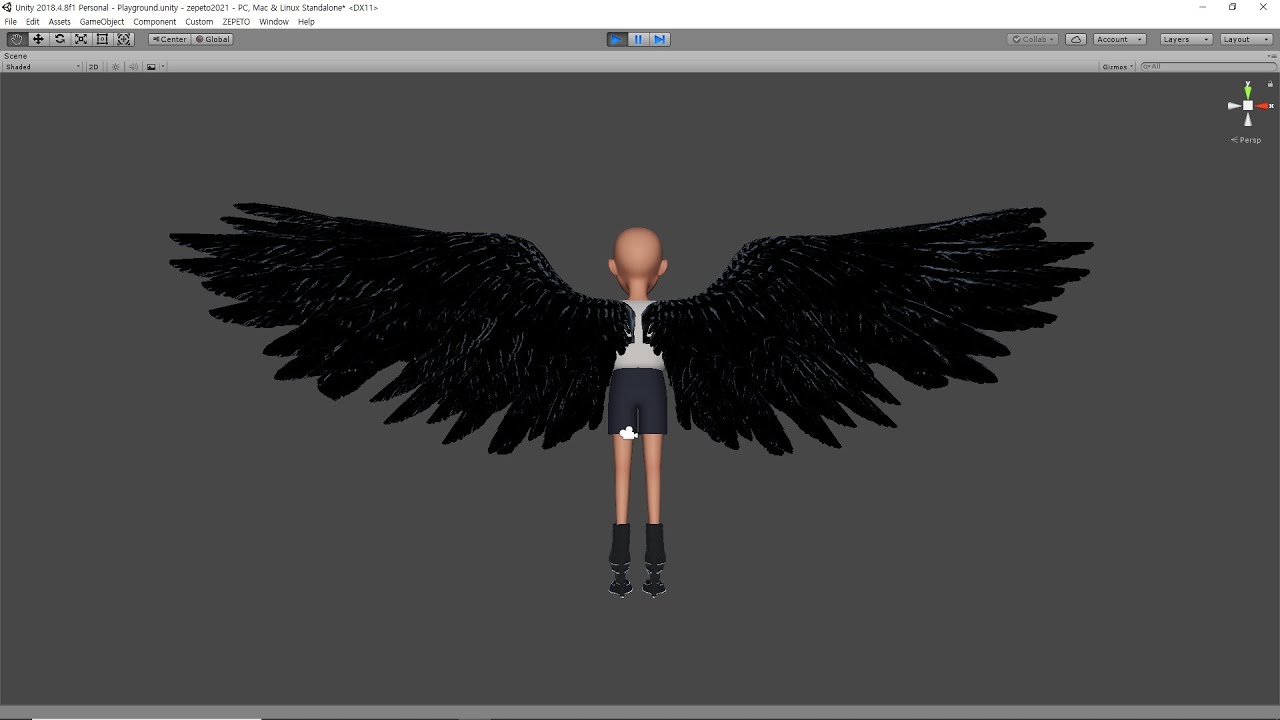The image size is (1280, 720).
Task: Select the combined Transform tool
Action: point(124,39)
